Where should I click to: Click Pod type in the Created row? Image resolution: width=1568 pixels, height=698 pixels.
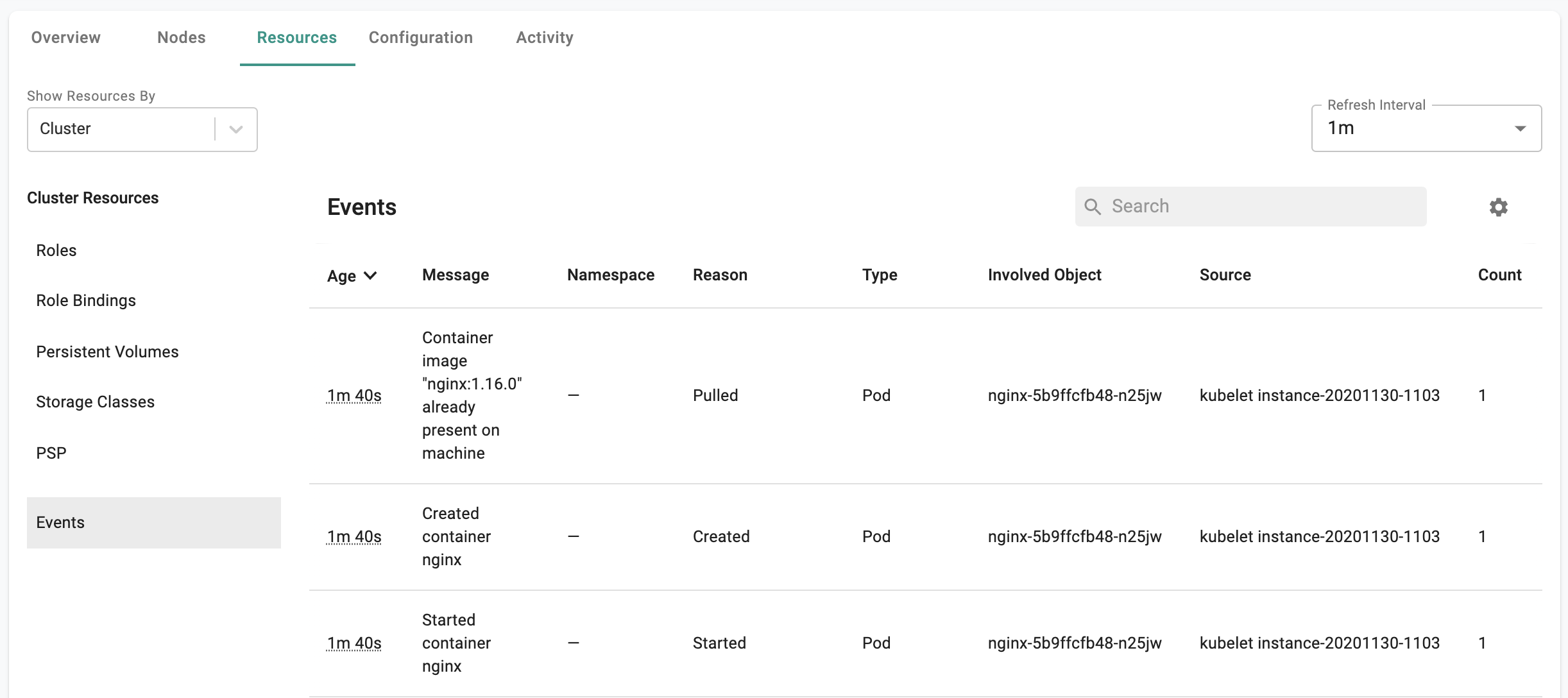click(x=876, y=536)
